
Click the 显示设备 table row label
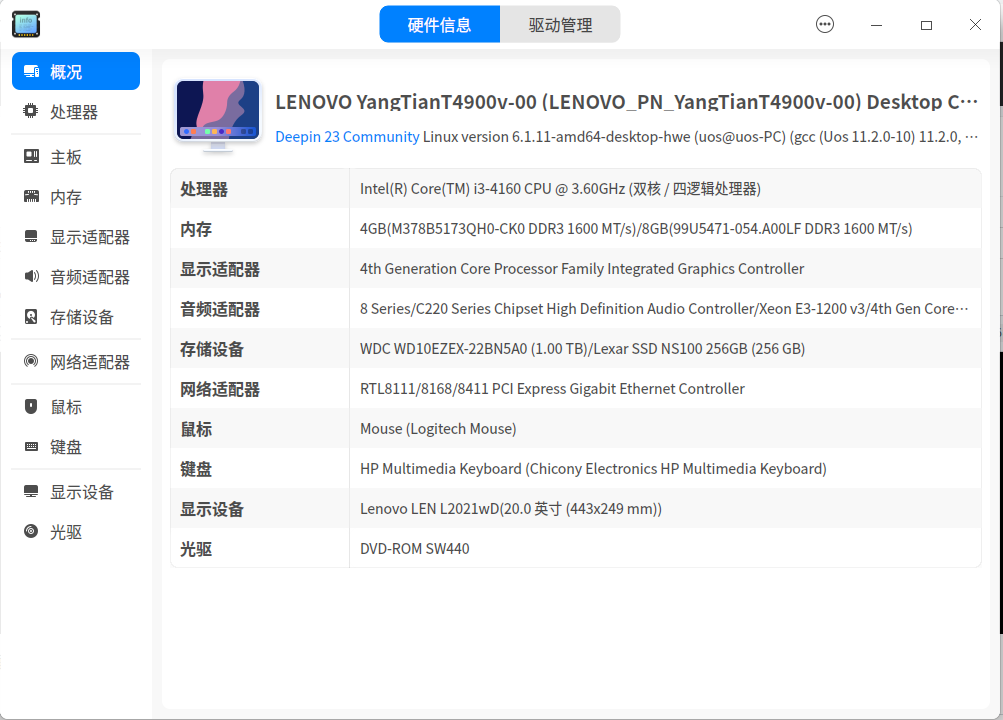pos(212,509)
